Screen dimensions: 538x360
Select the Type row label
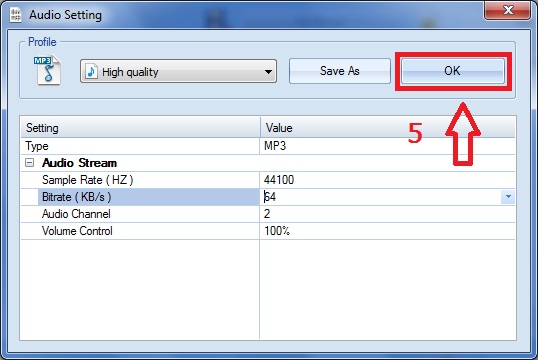click(x=37, y=146)
